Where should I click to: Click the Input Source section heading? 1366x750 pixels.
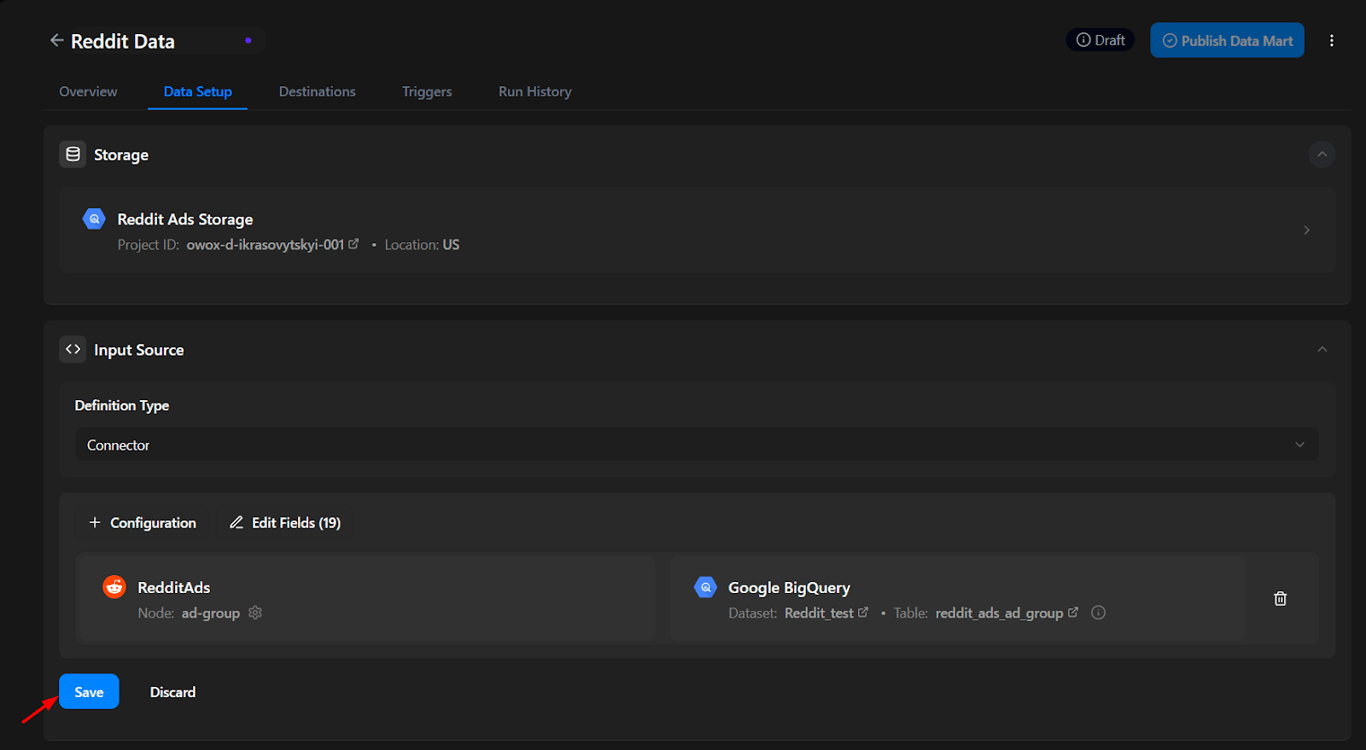point(139,350)
